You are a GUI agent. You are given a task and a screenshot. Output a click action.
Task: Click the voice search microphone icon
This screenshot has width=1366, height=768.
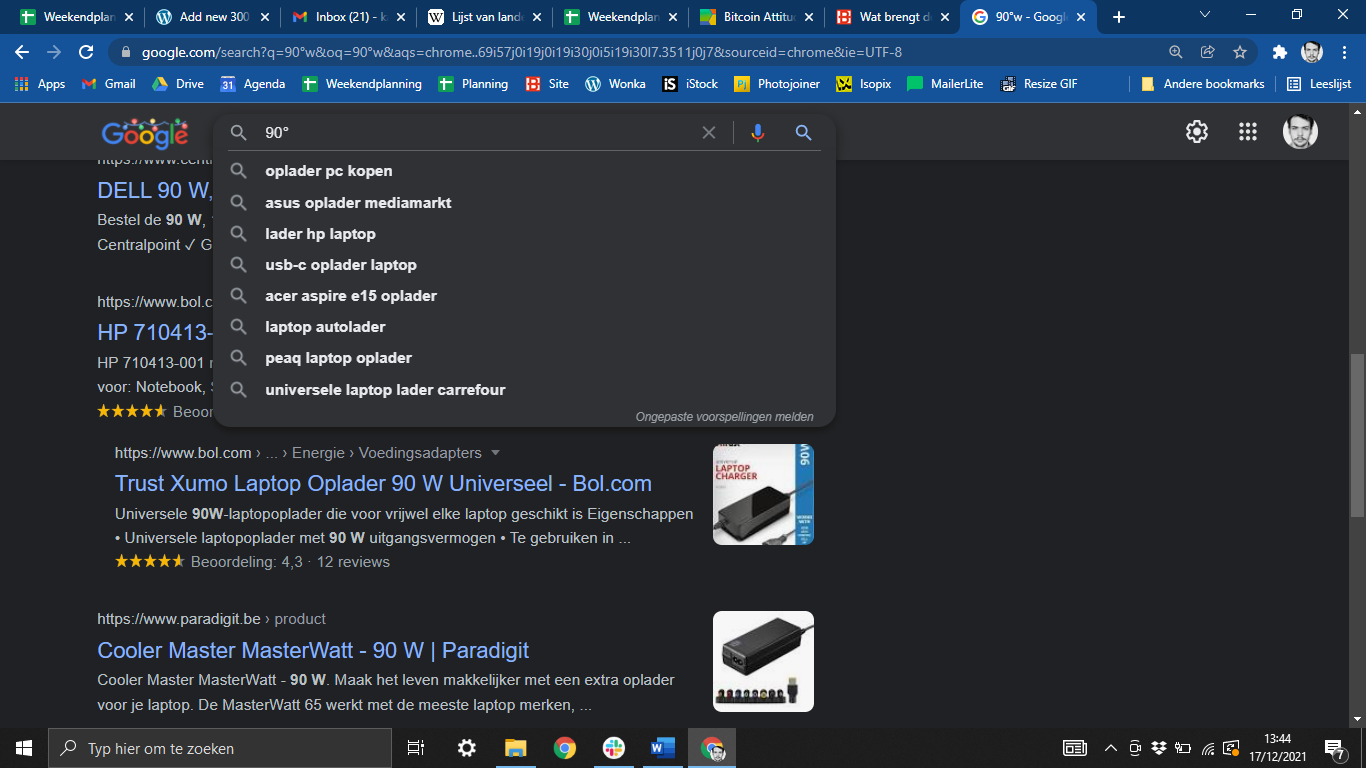point(758,133)
